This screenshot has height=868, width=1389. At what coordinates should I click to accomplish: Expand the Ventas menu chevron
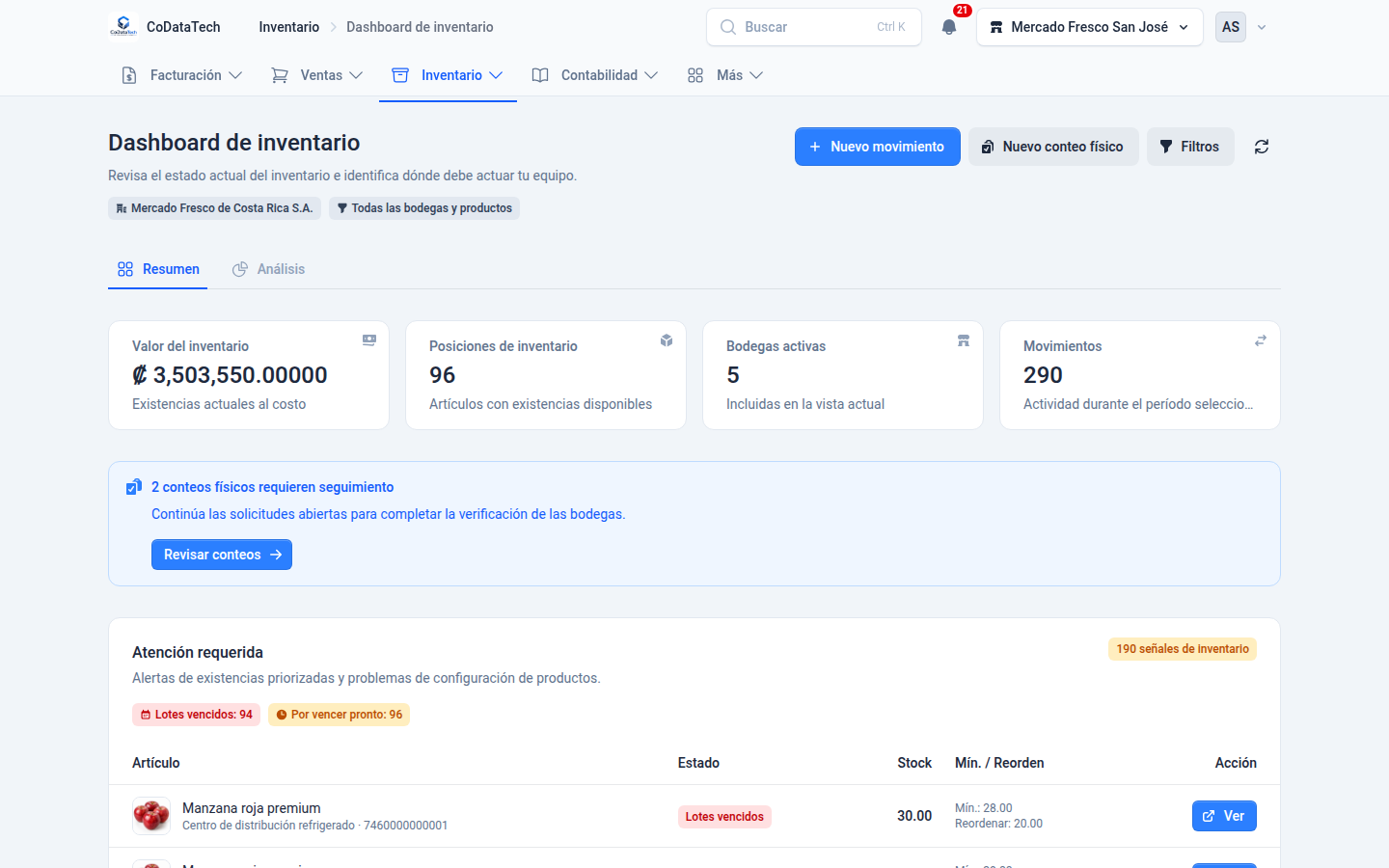pos(356,75)
